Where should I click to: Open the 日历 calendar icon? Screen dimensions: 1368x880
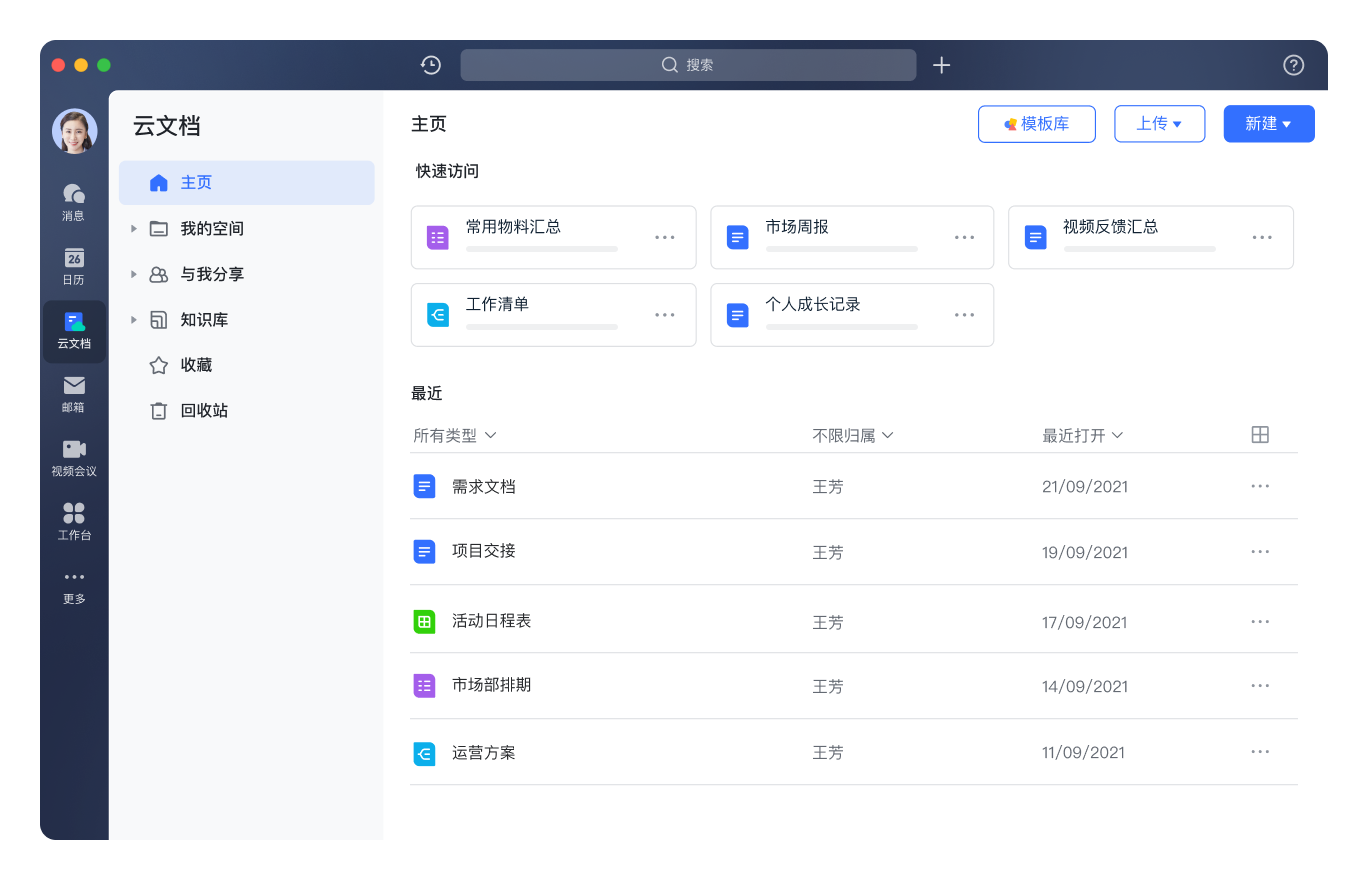(x=74, y=265)
